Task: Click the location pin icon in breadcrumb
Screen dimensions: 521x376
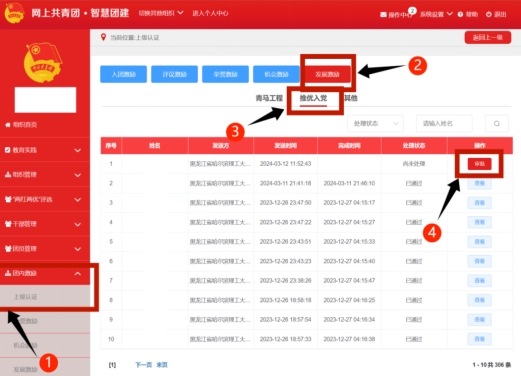Action: pyautogui.click(x=103, y=37)
